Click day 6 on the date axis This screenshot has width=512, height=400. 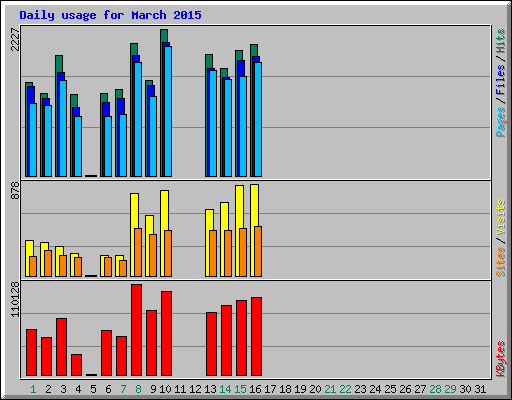coord(108,389)
